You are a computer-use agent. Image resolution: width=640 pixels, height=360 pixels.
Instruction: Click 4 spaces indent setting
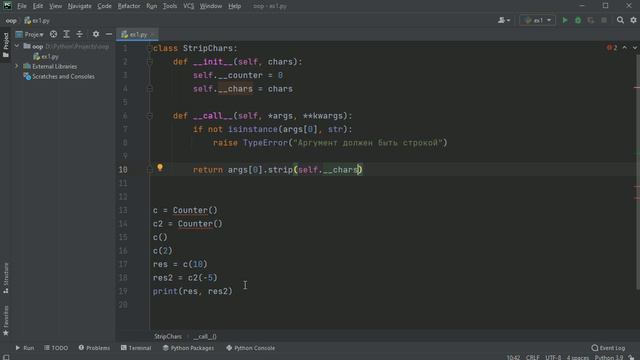578,357
